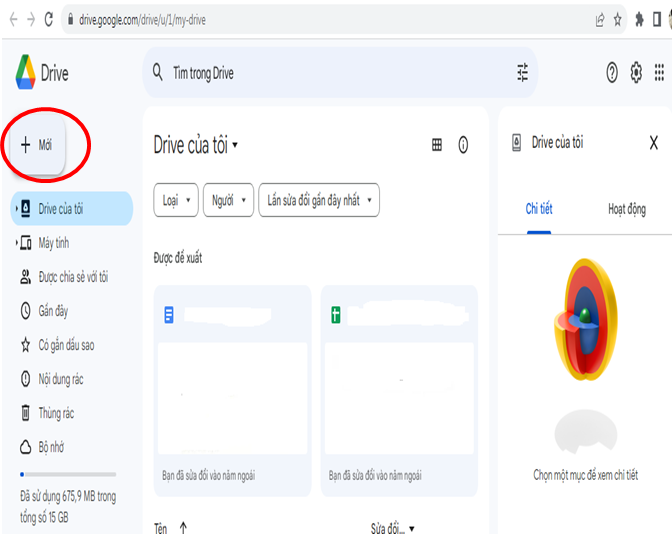672x534 pixels.
Task: Expand Drive của tôi sidebar tree arrow
Action: pos(16,209)
